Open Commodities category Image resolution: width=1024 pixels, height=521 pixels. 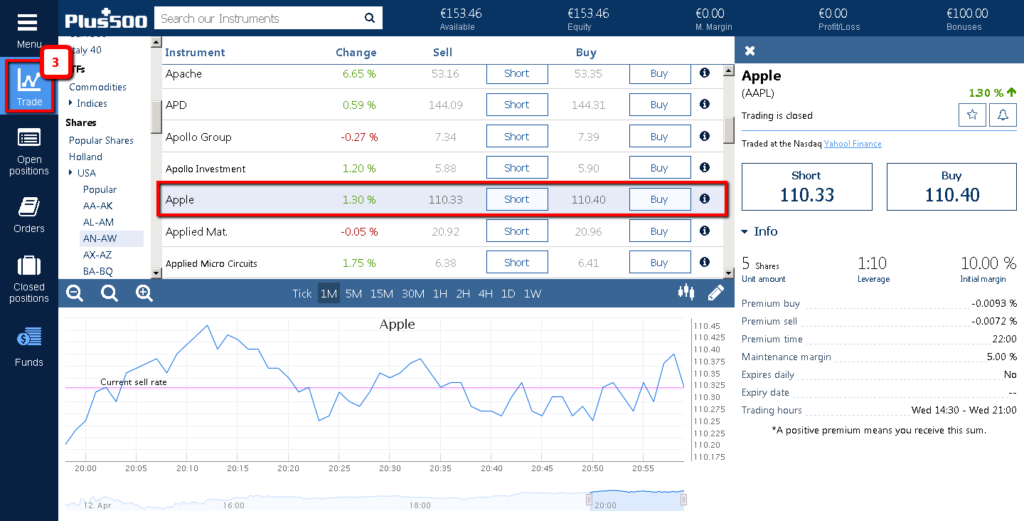pos(98,87)
